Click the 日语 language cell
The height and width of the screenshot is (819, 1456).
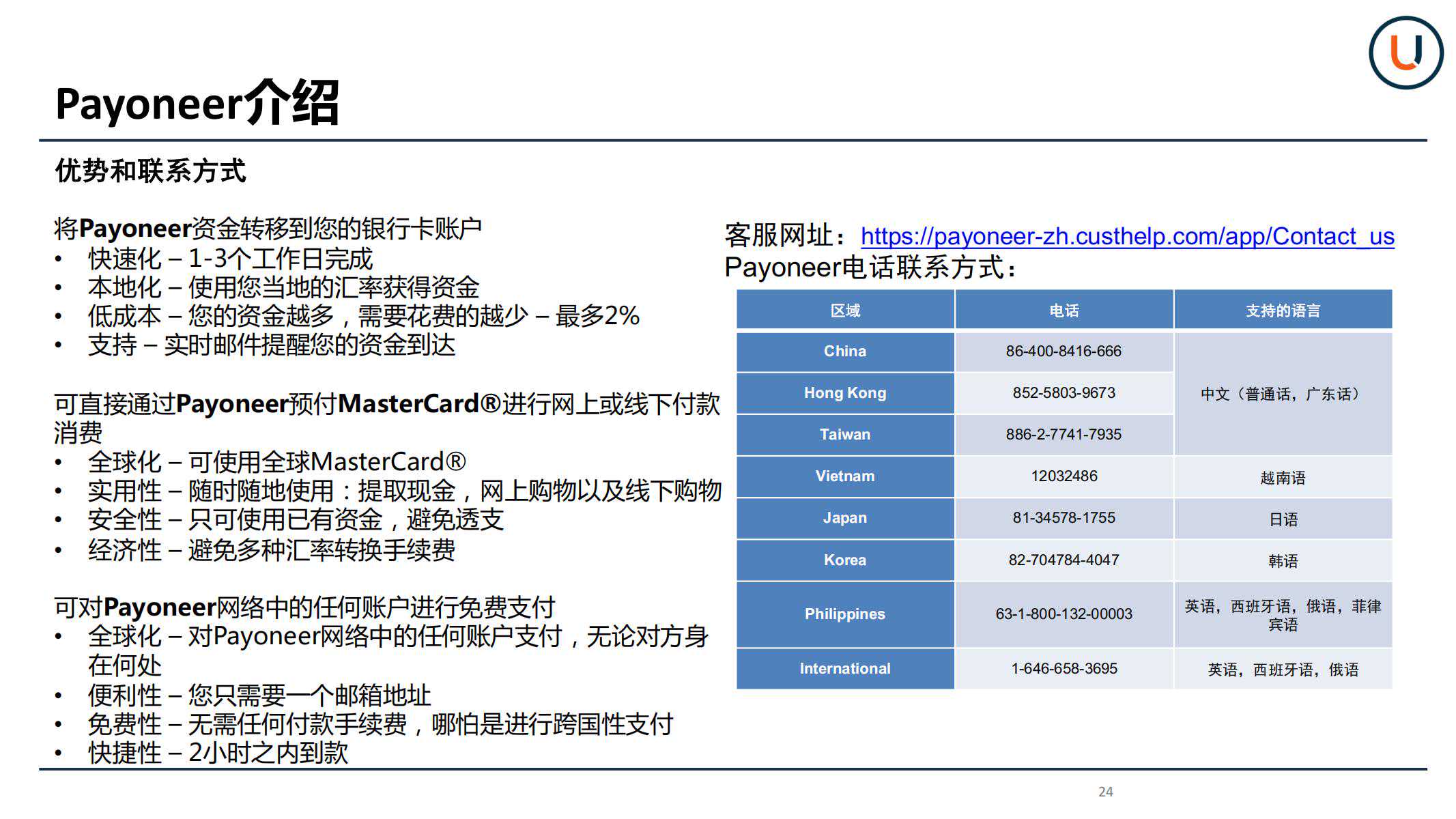point(1283,519)
